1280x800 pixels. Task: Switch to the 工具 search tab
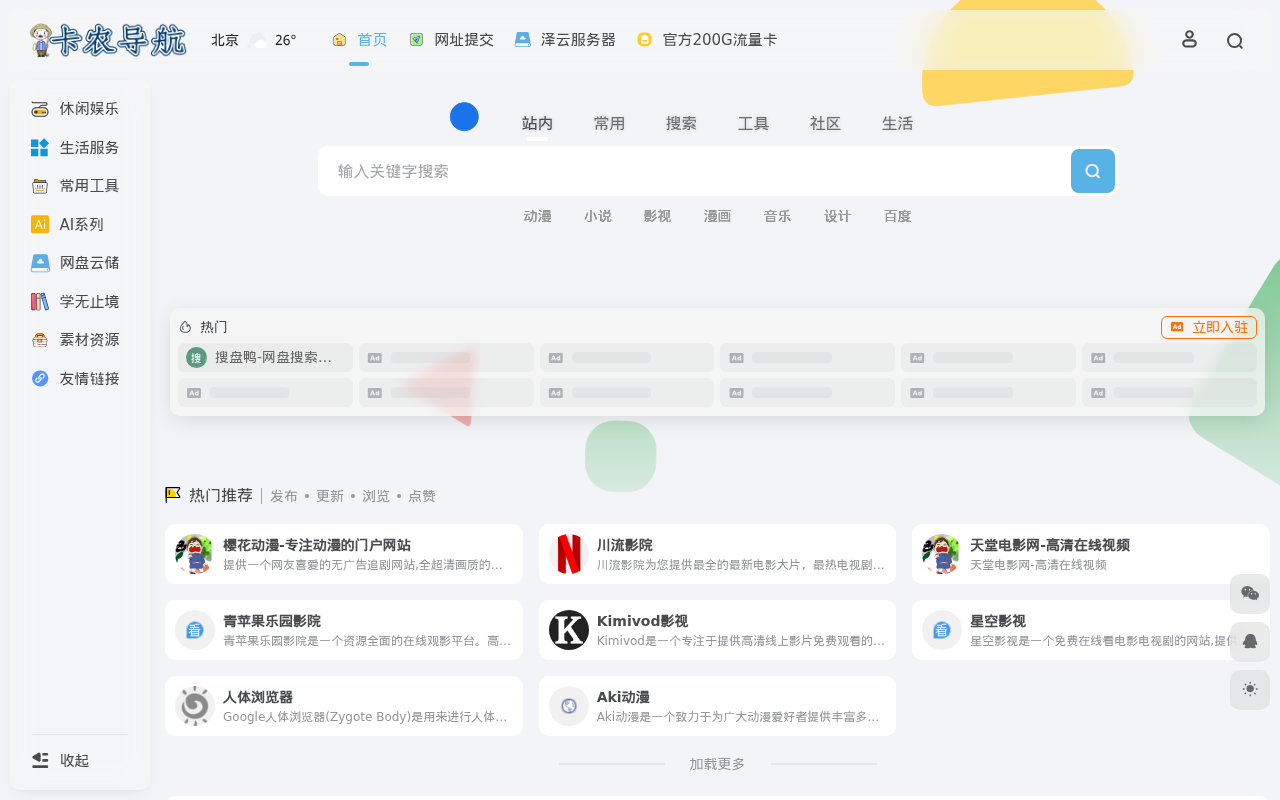[x=753, y=124]
